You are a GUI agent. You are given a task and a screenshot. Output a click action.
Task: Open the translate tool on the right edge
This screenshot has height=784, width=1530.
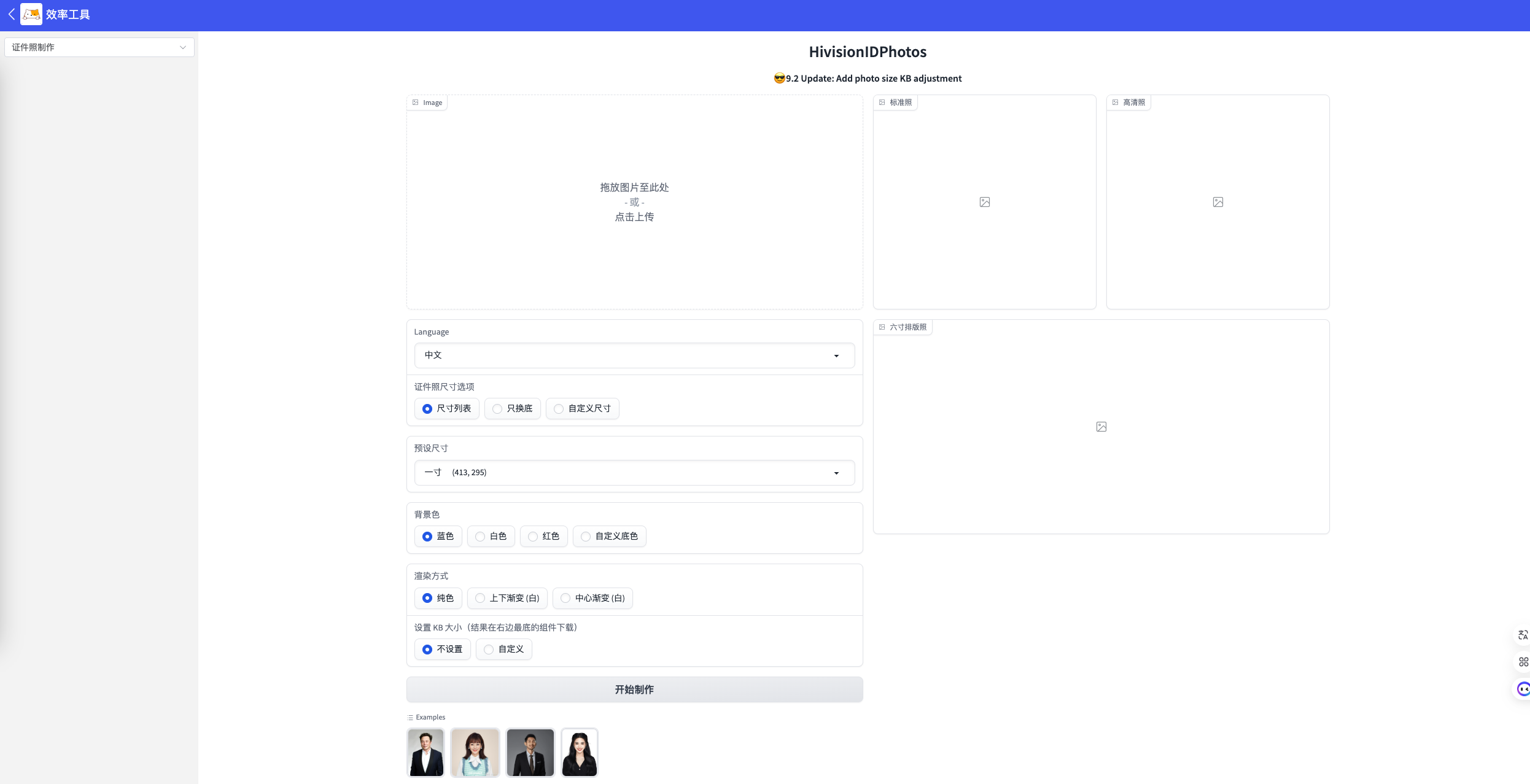point(1523,634)
